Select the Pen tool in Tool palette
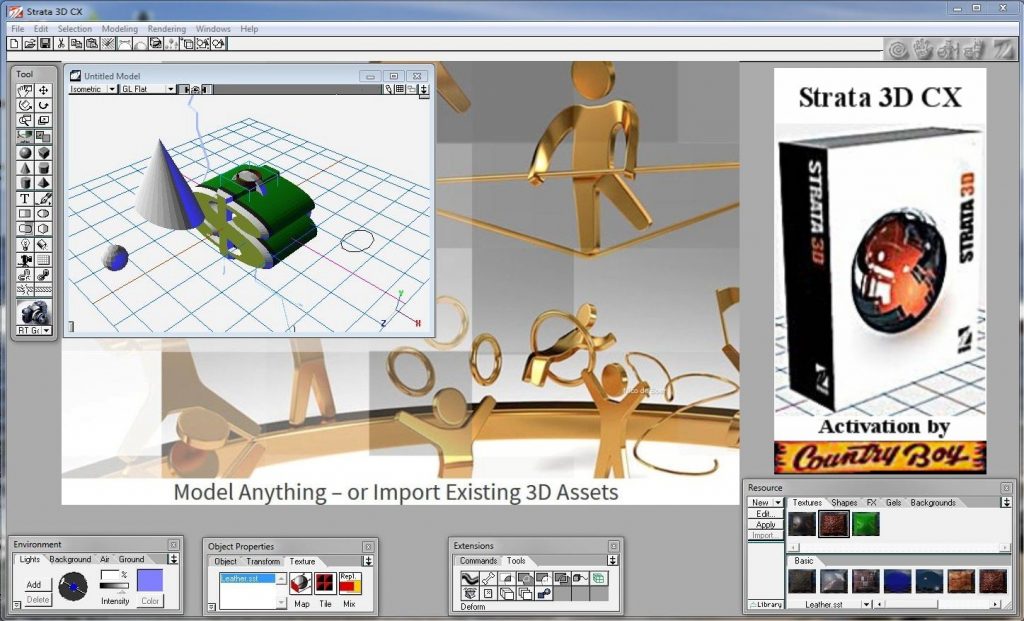Screen dimensions: 1024x621 [x=43, y=199]
